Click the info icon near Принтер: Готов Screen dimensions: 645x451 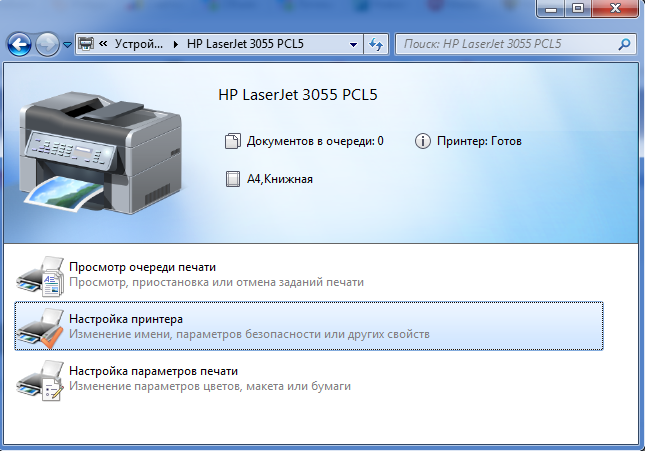(422, 141)
